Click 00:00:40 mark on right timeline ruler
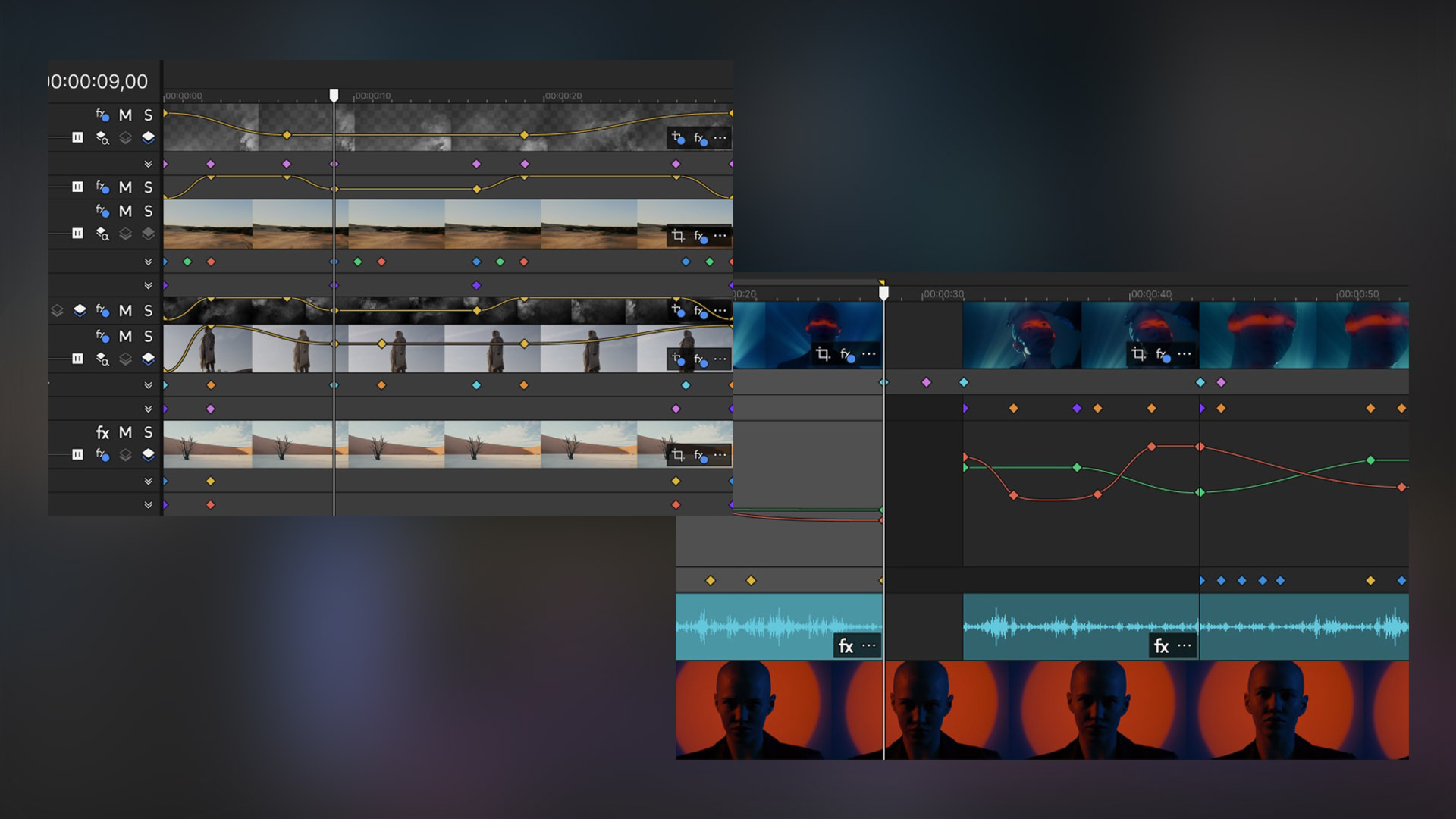Viewport: 1456px width, 819px height. 1150,294
